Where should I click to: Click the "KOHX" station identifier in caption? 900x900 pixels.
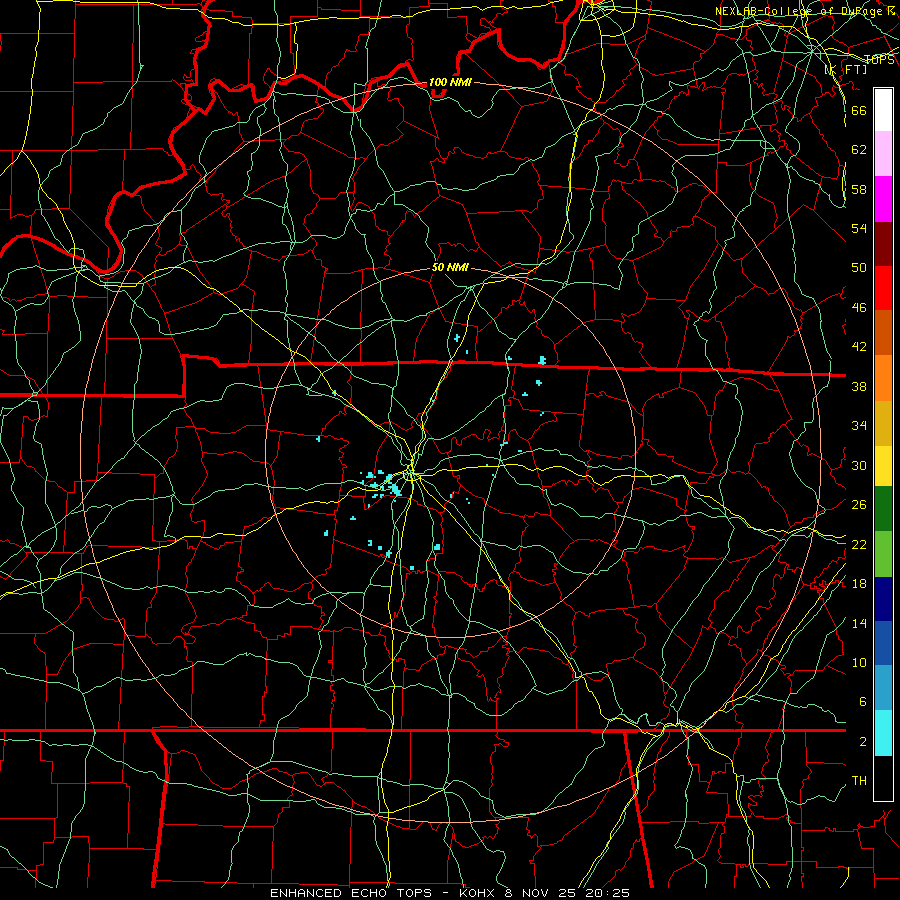coord(479,893)
